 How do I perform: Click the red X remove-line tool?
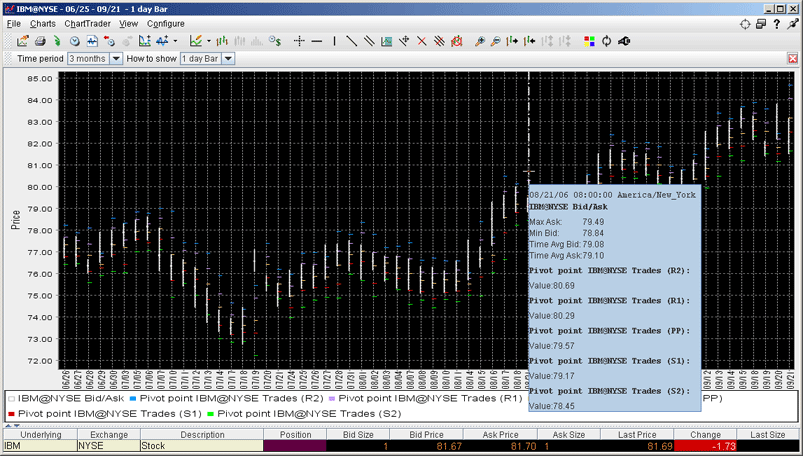click(x=421, y=41)
